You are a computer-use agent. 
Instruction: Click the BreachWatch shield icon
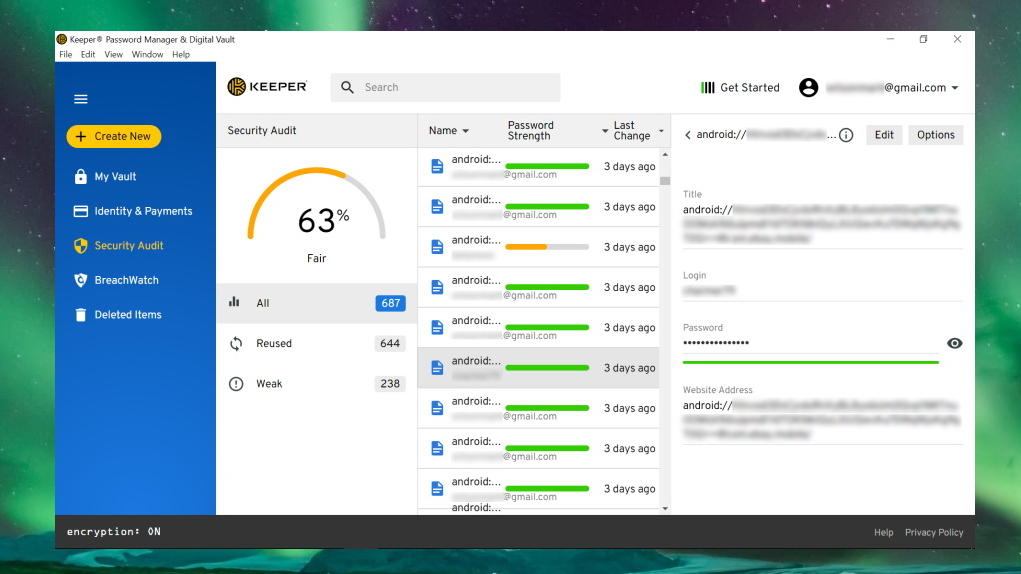[80, 280]
